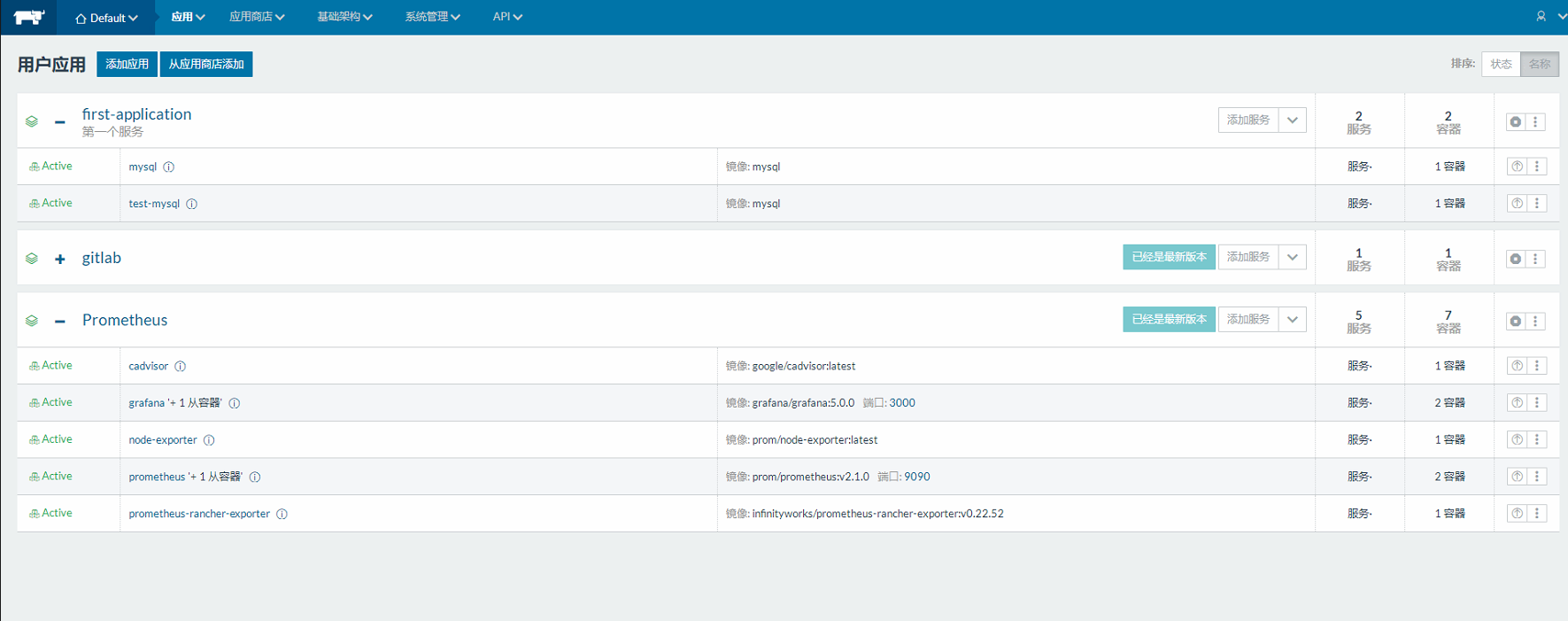Open 添加服务 dropdown arrow for gitlab
The width and height of the screenshot is (1568, 621).
click(x=1293, y=257)
